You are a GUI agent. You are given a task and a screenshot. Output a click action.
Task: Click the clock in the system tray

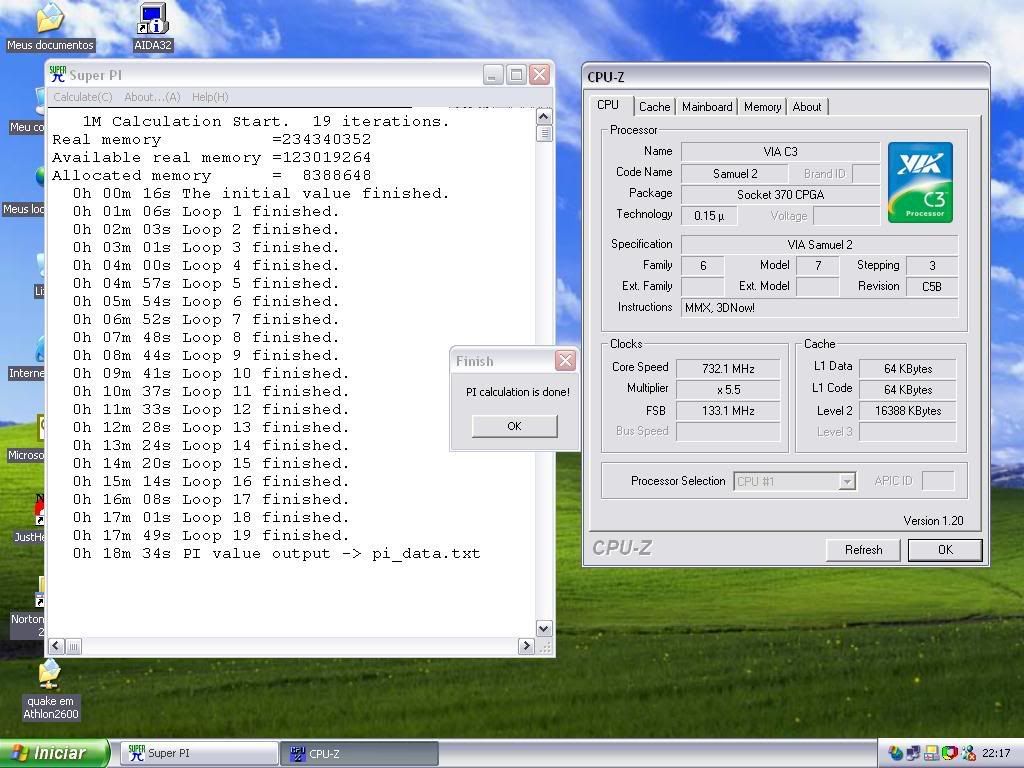(x=996, y=753)
